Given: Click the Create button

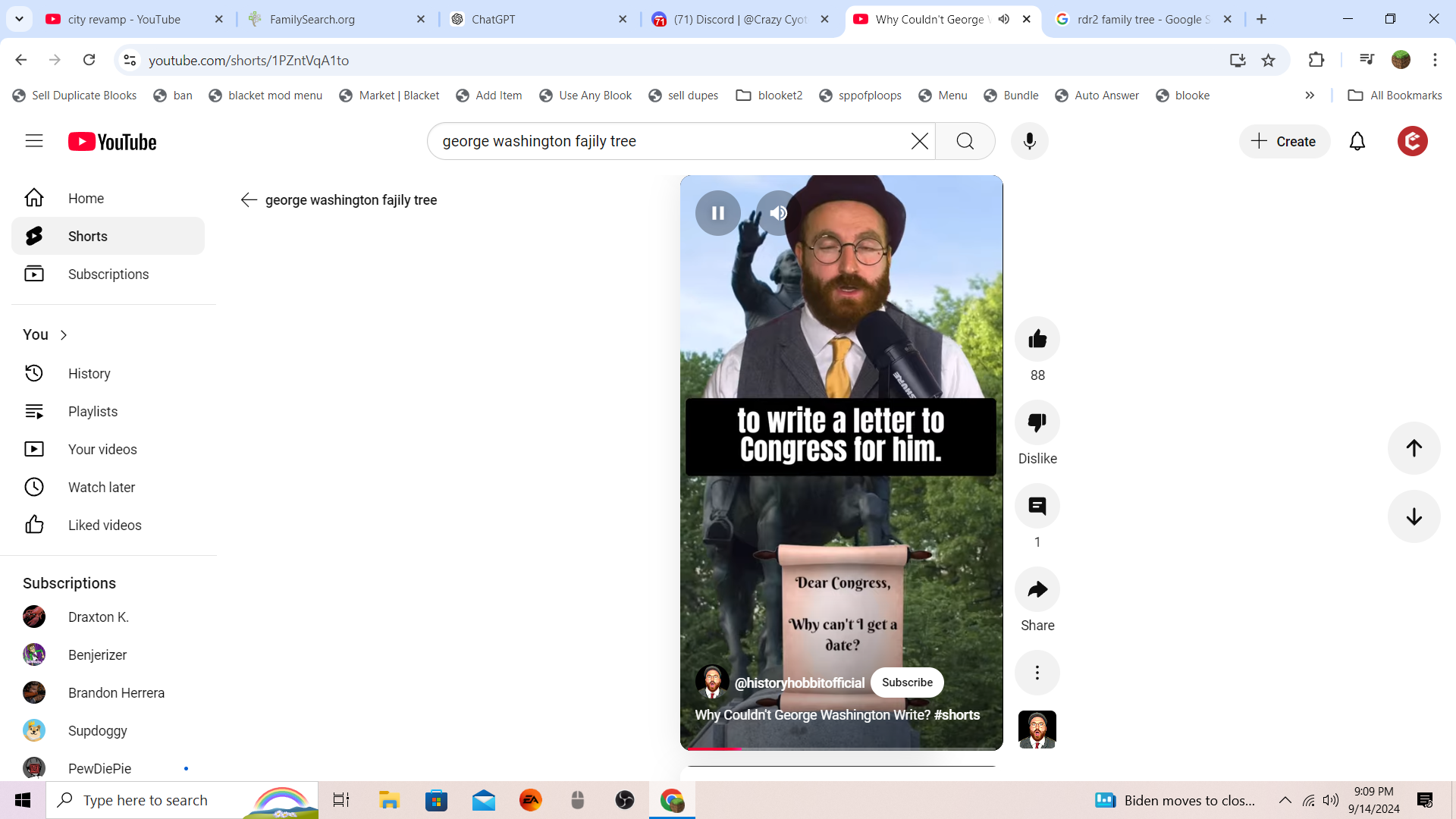Looking at the screenshot, I should pos(1285,142).
